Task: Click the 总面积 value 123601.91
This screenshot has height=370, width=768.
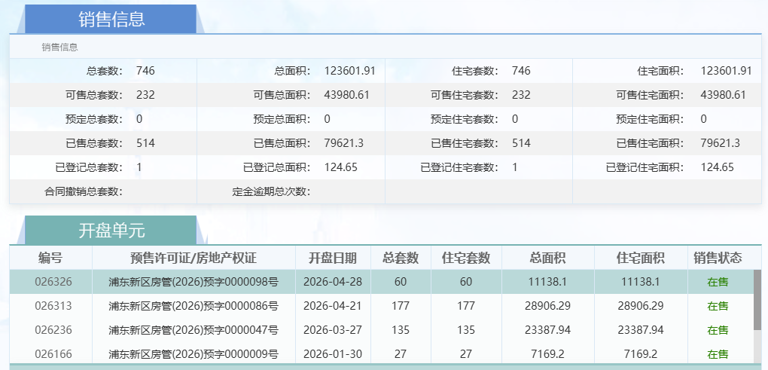Action: 350,71
